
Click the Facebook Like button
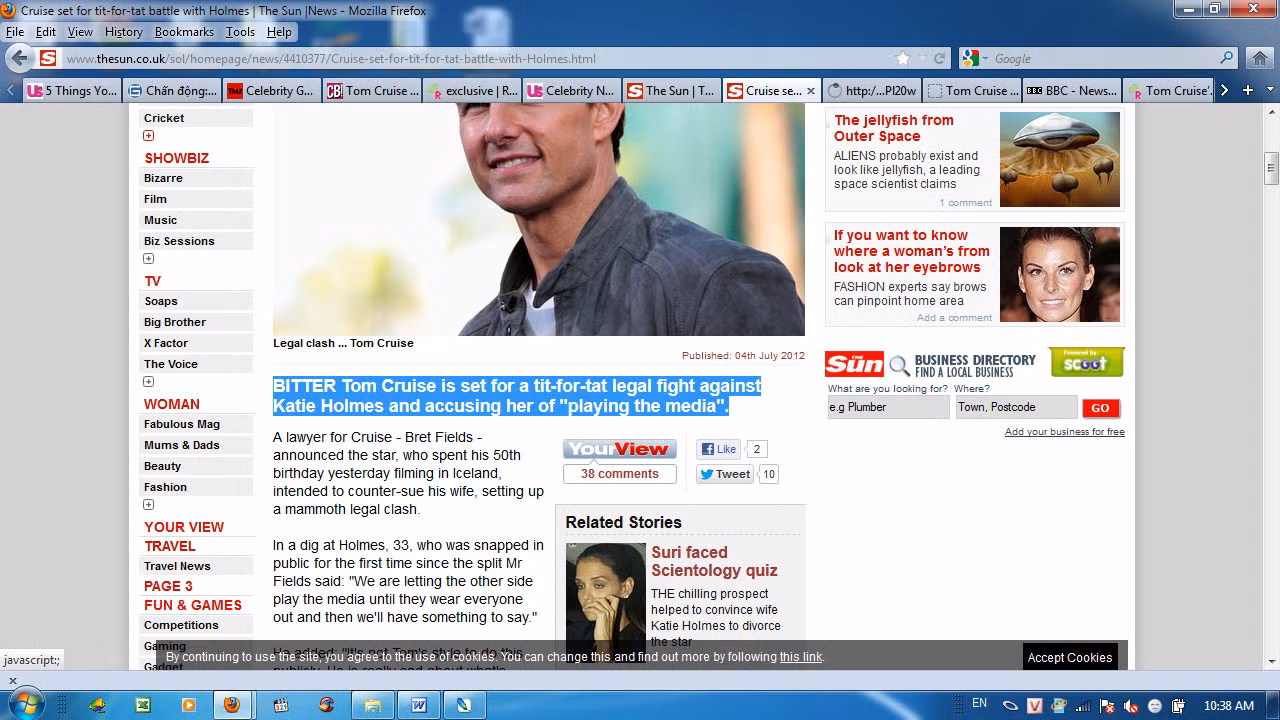(x=719, y=449)
